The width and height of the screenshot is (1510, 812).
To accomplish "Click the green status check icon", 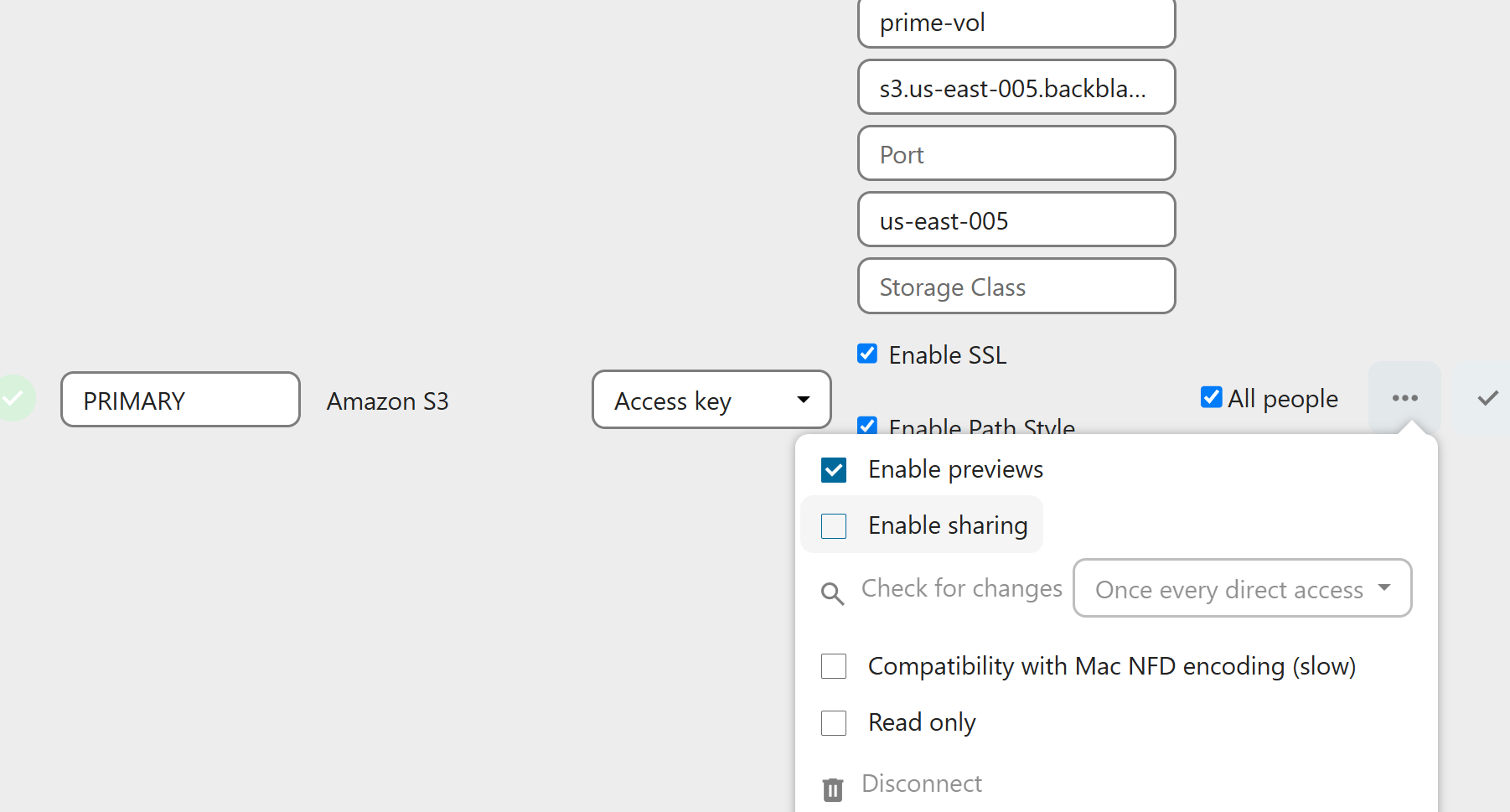I will pyautogui.click(x=13, y=398).
